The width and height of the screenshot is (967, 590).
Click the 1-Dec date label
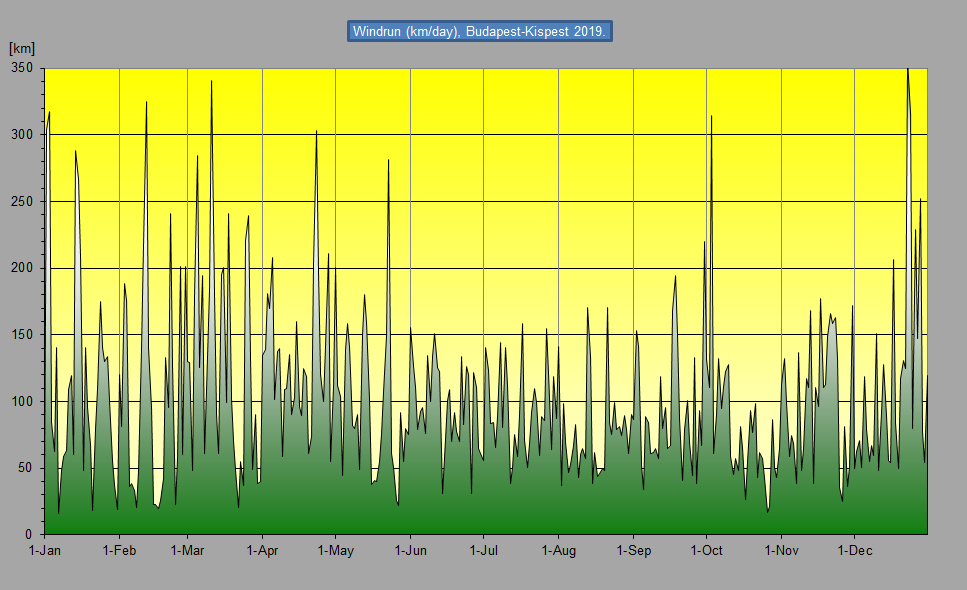854,551
